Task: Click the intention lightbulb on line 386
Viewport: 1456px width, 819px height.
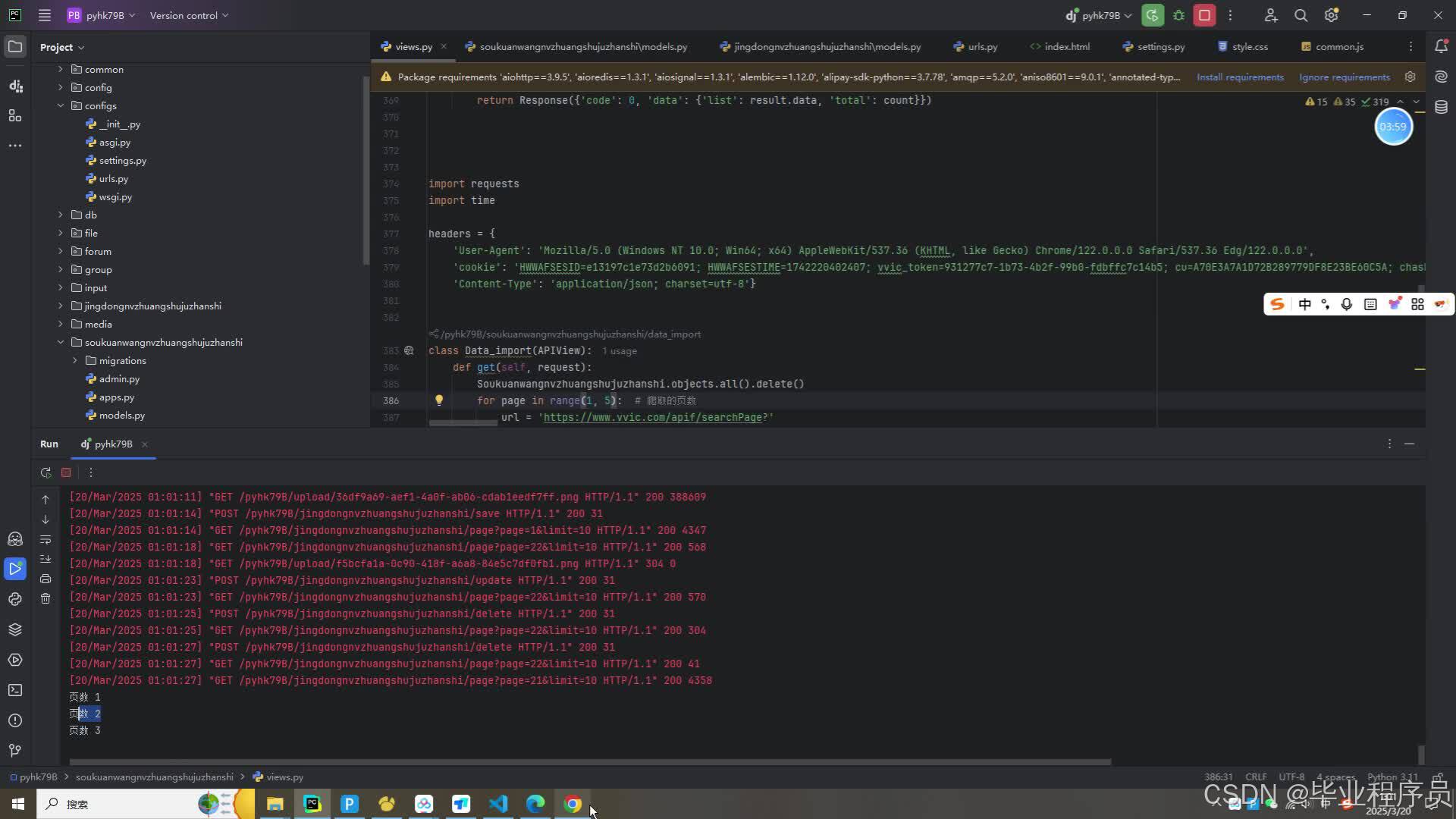Action: [438, 400]
